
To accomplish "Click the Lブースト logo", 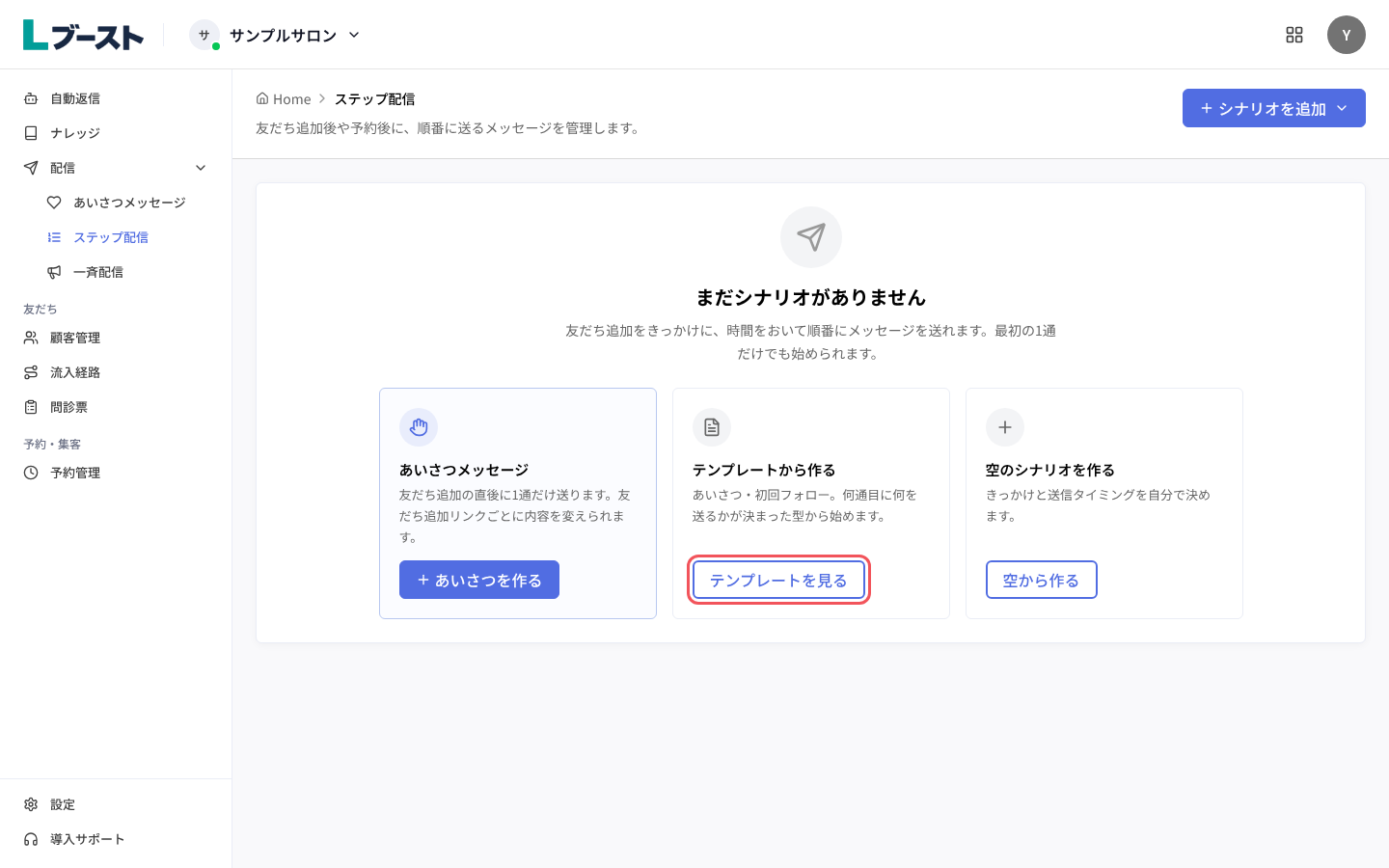I will pos(83,35).
